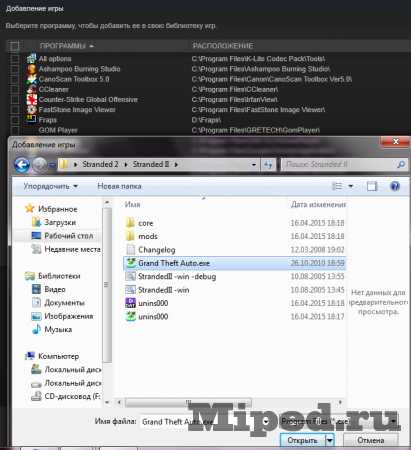This screenshot has width=411, height=450.
Task: Open the address bar history dropdown
Action: (x=254, y=164)
